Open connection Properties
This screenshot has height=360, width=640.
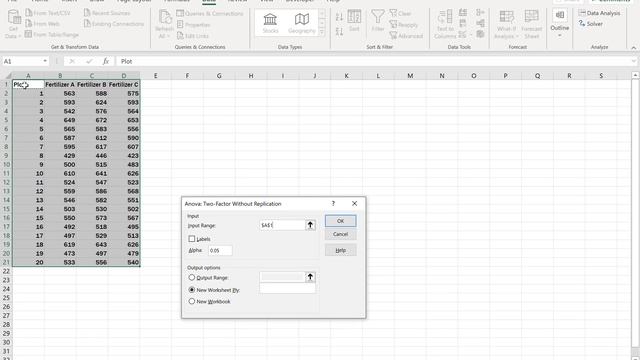click(194, 25)
